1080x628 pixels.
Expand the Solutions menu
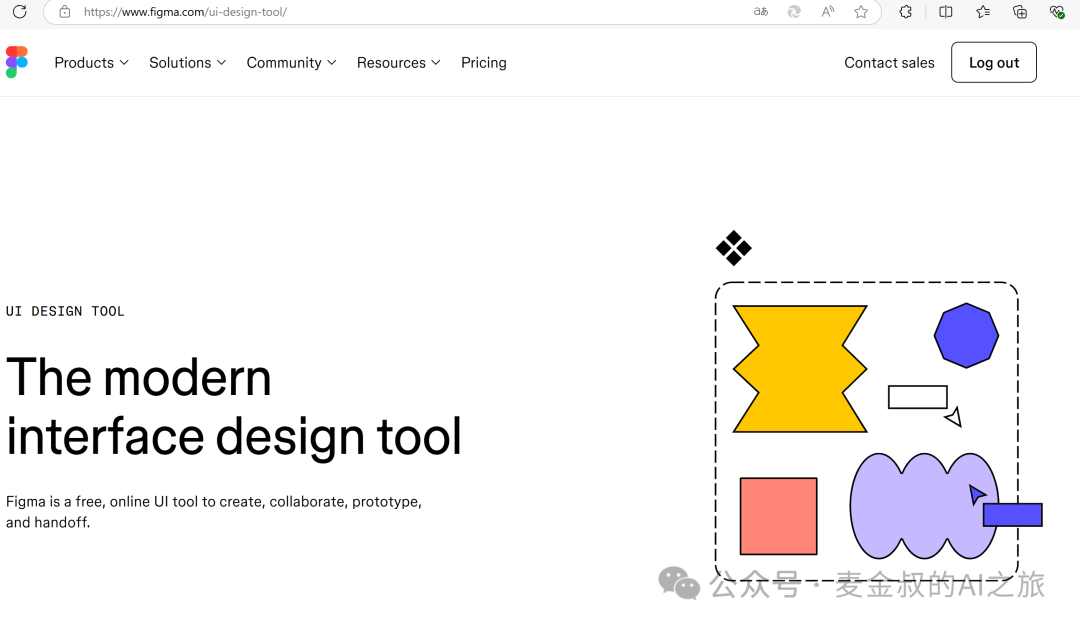pos(187,63)
